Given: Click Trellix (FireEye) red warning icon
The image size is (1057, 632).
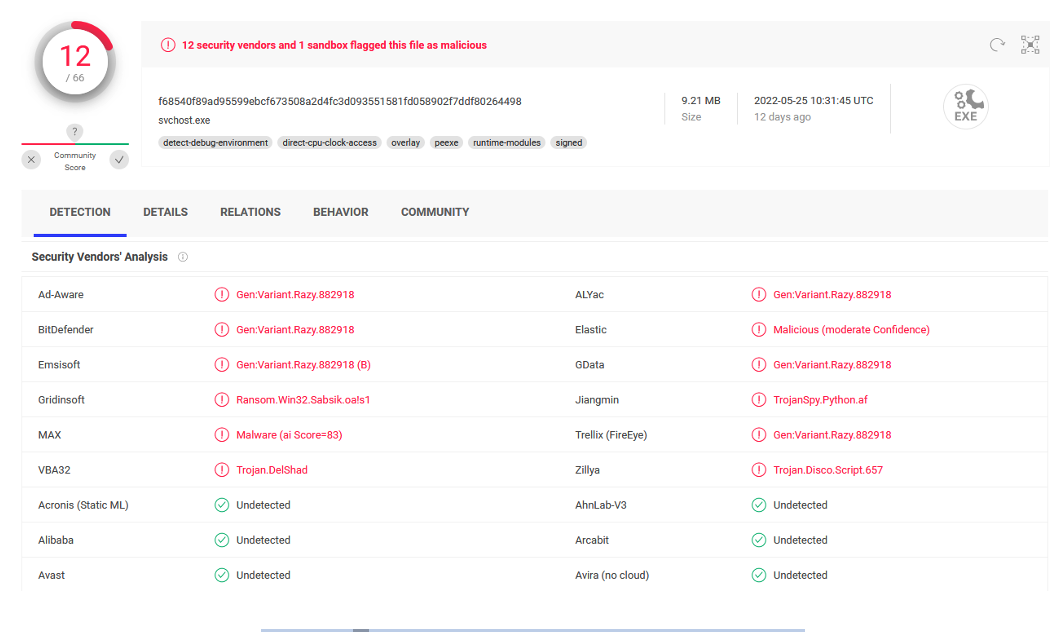Looking at the screenshot, I should click(x=759, y=435).
